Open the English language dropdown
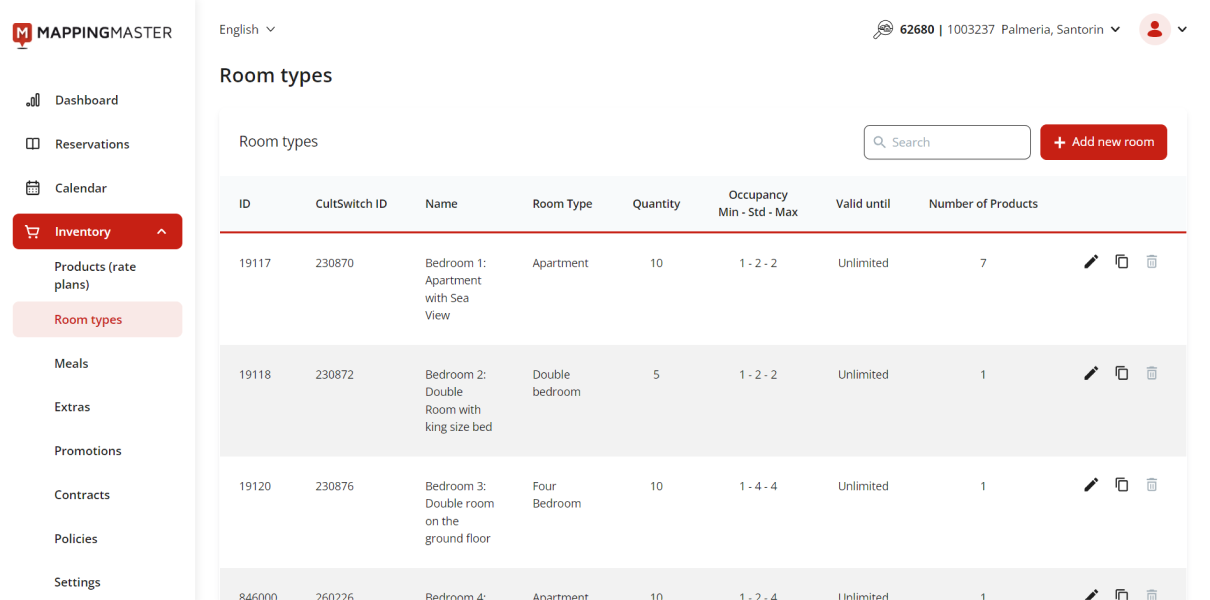The height and width of the screenshot is (600, 1210). point(247,30)
